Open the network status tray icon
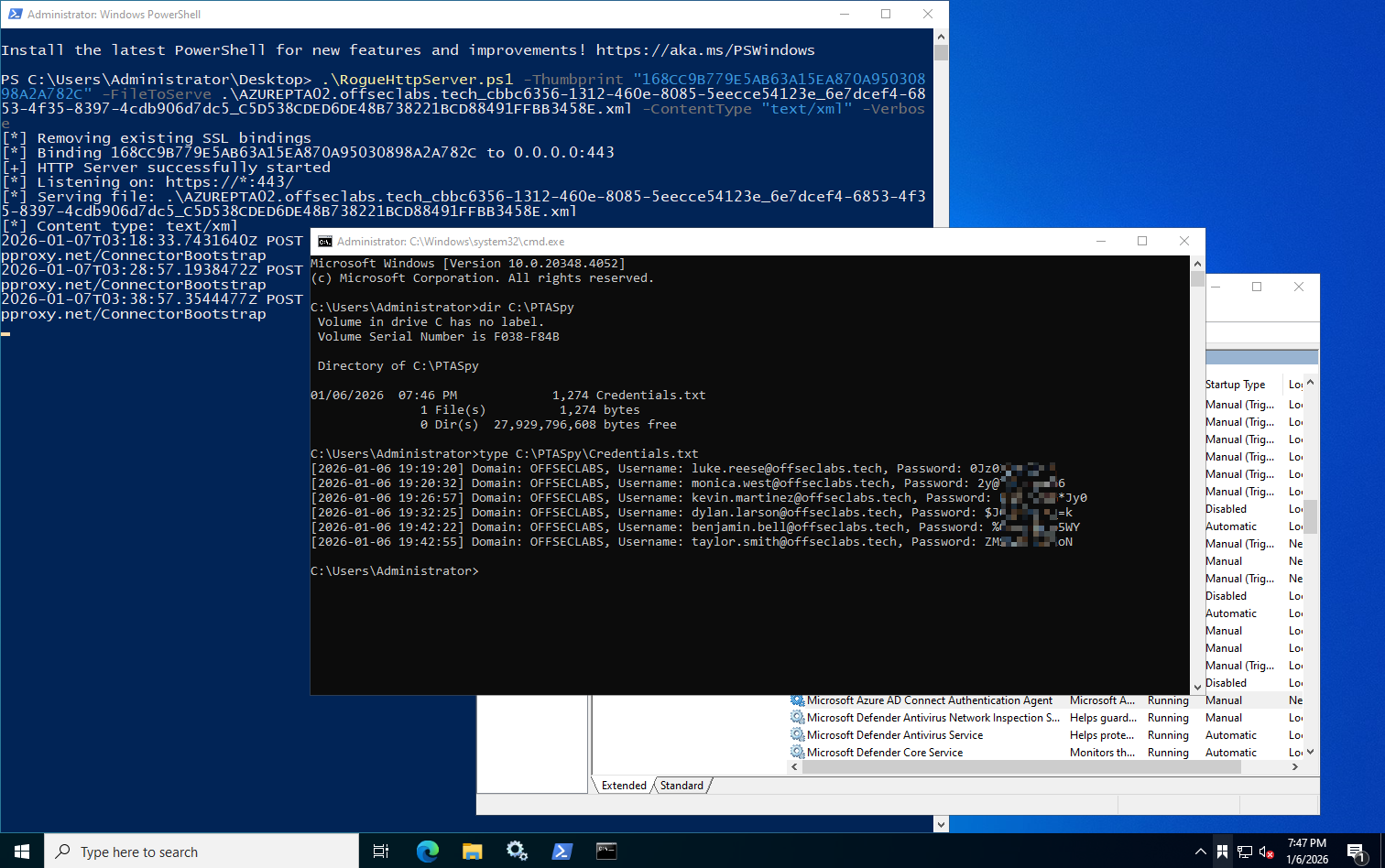Viewport: 1385px width, 868px height. click(x=1245, y=852)
